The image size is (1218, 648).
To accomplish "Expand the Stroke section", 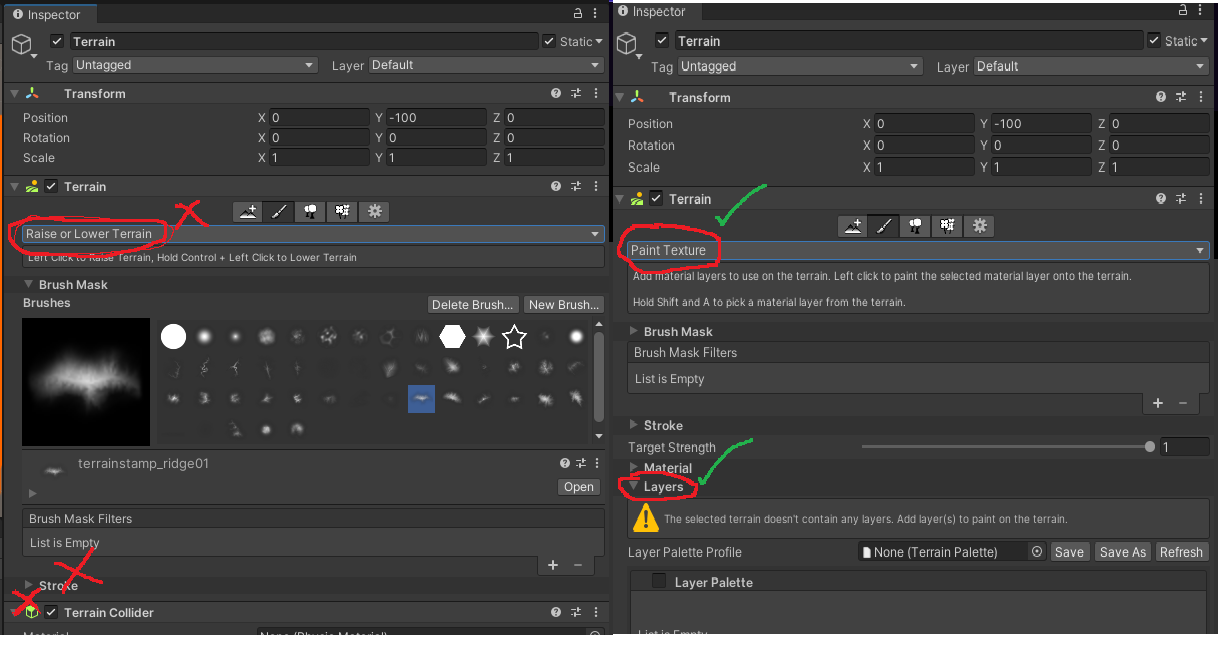I will tap(57, 585).
